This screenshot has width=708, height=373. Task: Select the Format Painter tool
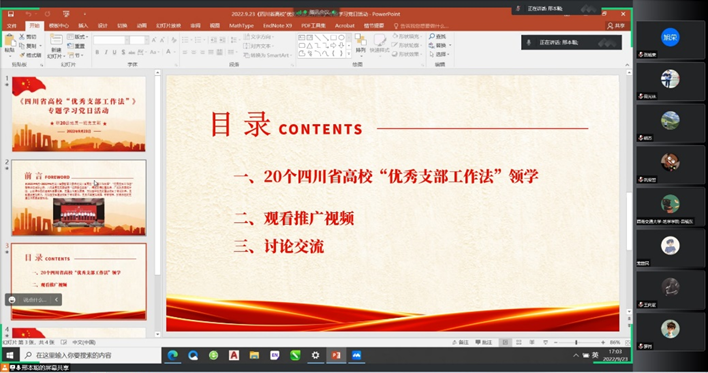(x=30, y=55)
